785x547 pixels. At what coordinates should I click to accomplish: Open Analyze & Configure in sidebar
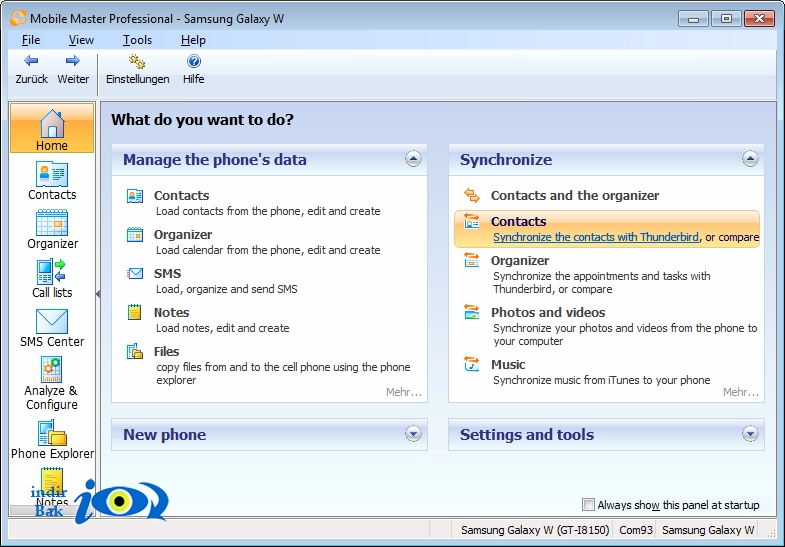pyautogui.click(x=52, y=383)
